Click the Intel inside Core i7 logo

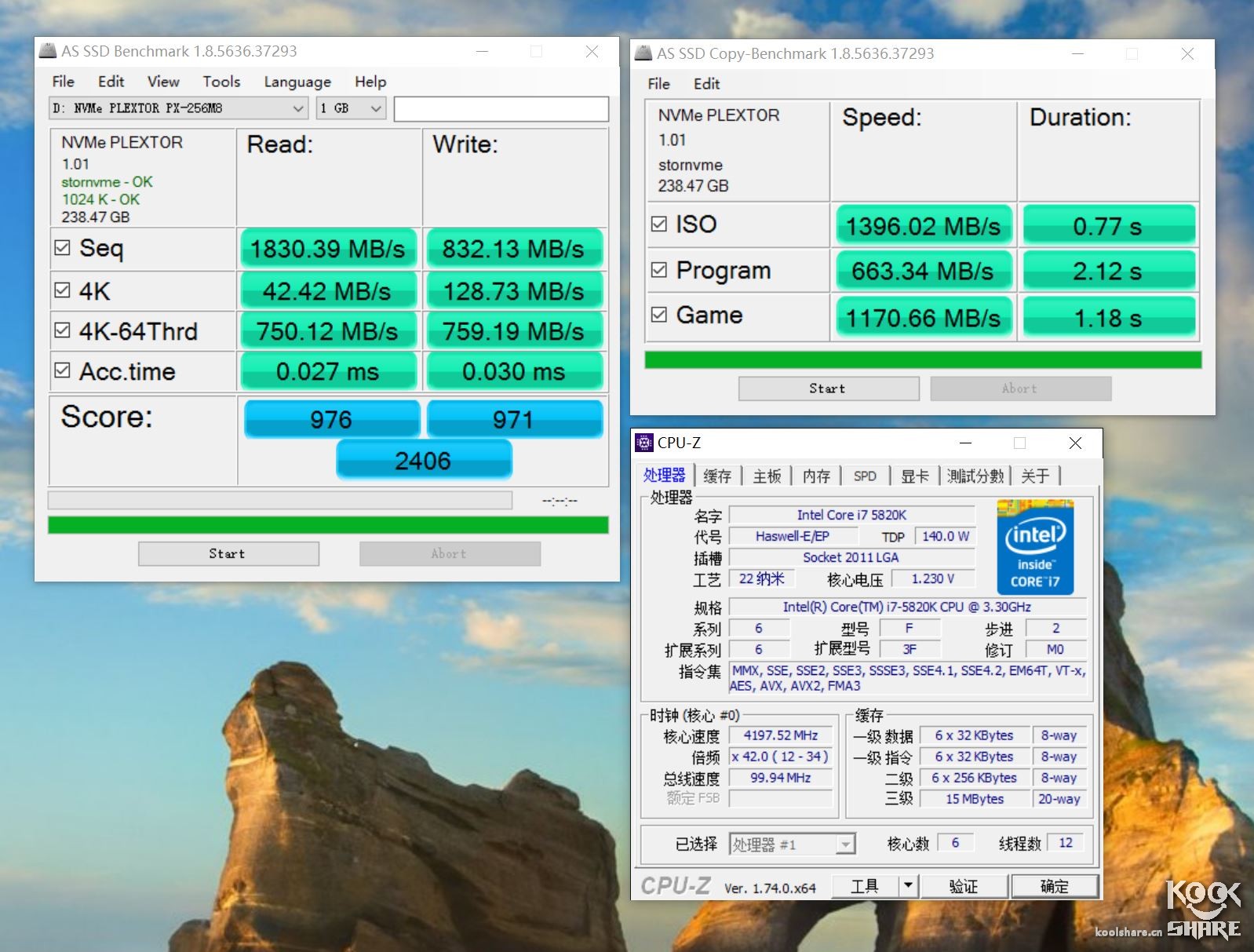tap(1035, 547)
